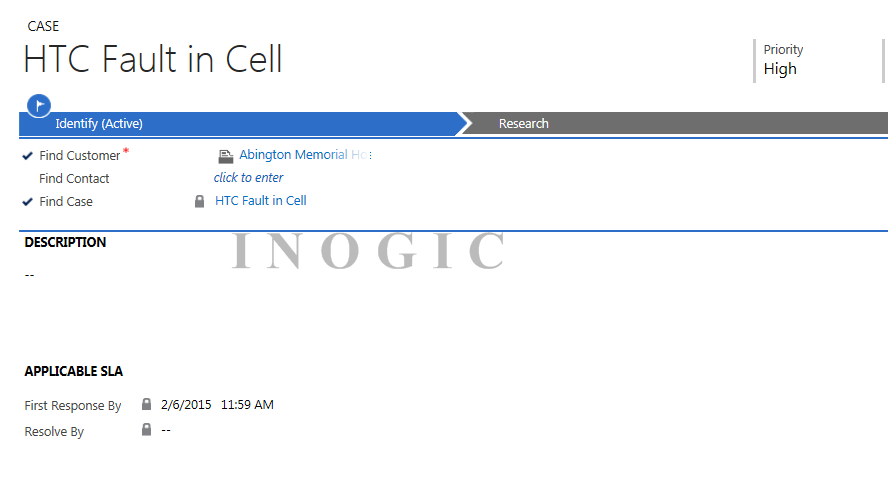Click the blue flag process icon

tap(39, 105)
